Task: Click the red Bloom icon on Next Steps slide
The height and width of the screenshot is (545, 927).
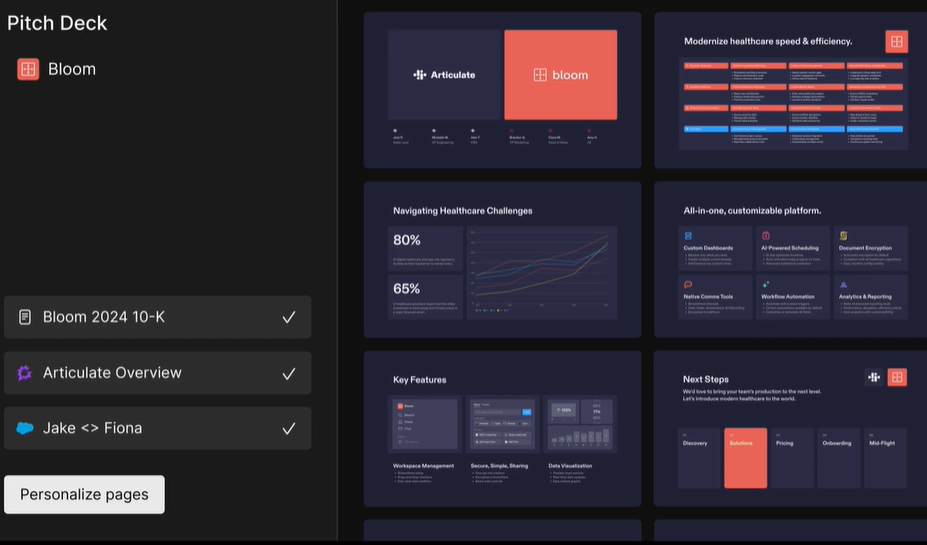Action: pos(897,377)
